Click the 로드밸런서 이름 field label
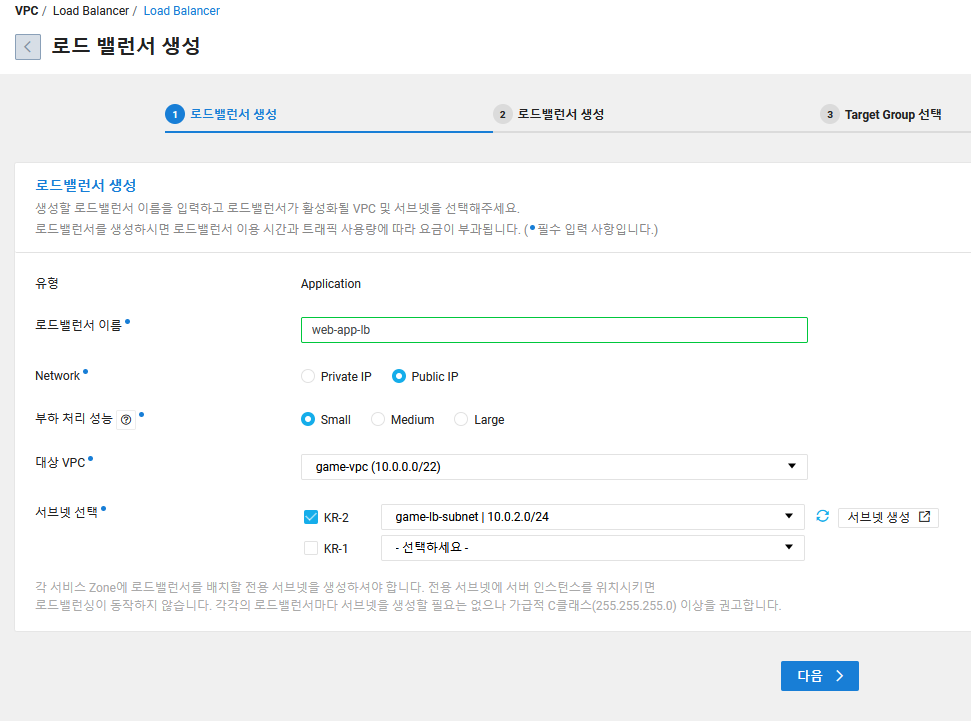 78,325
